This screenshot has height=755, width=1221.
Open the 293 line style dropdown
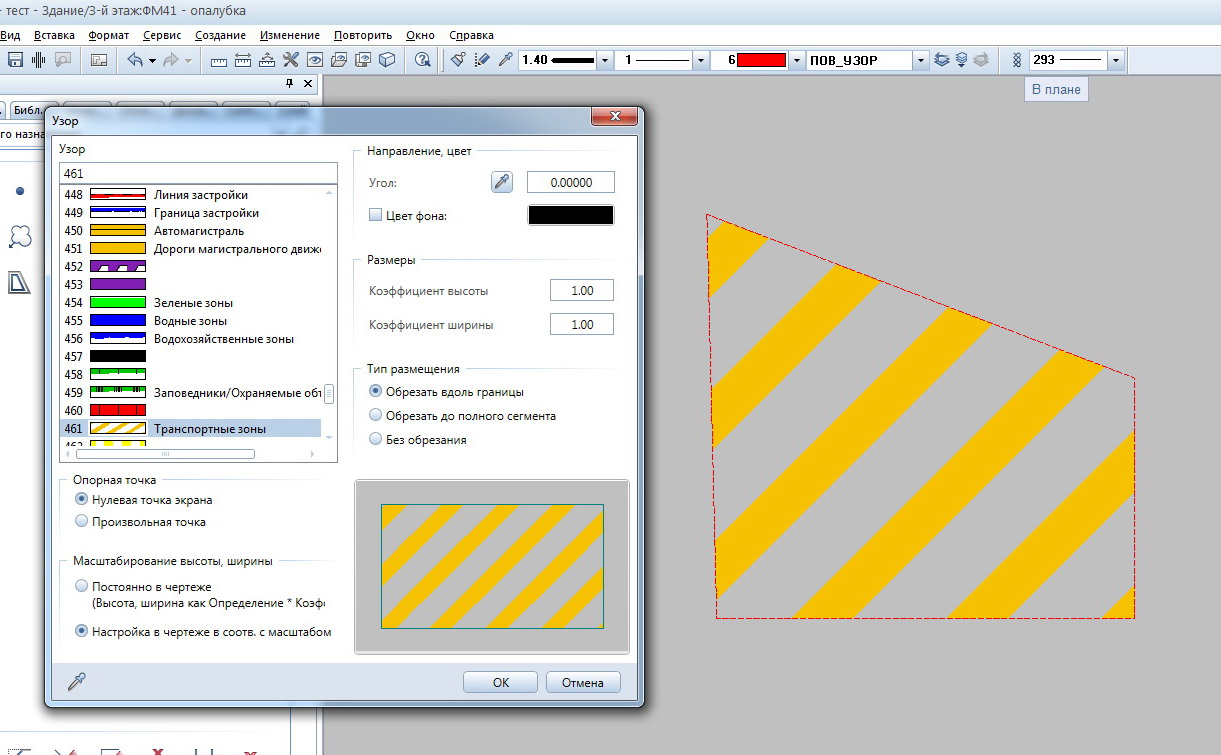[x=1116, y=60]
